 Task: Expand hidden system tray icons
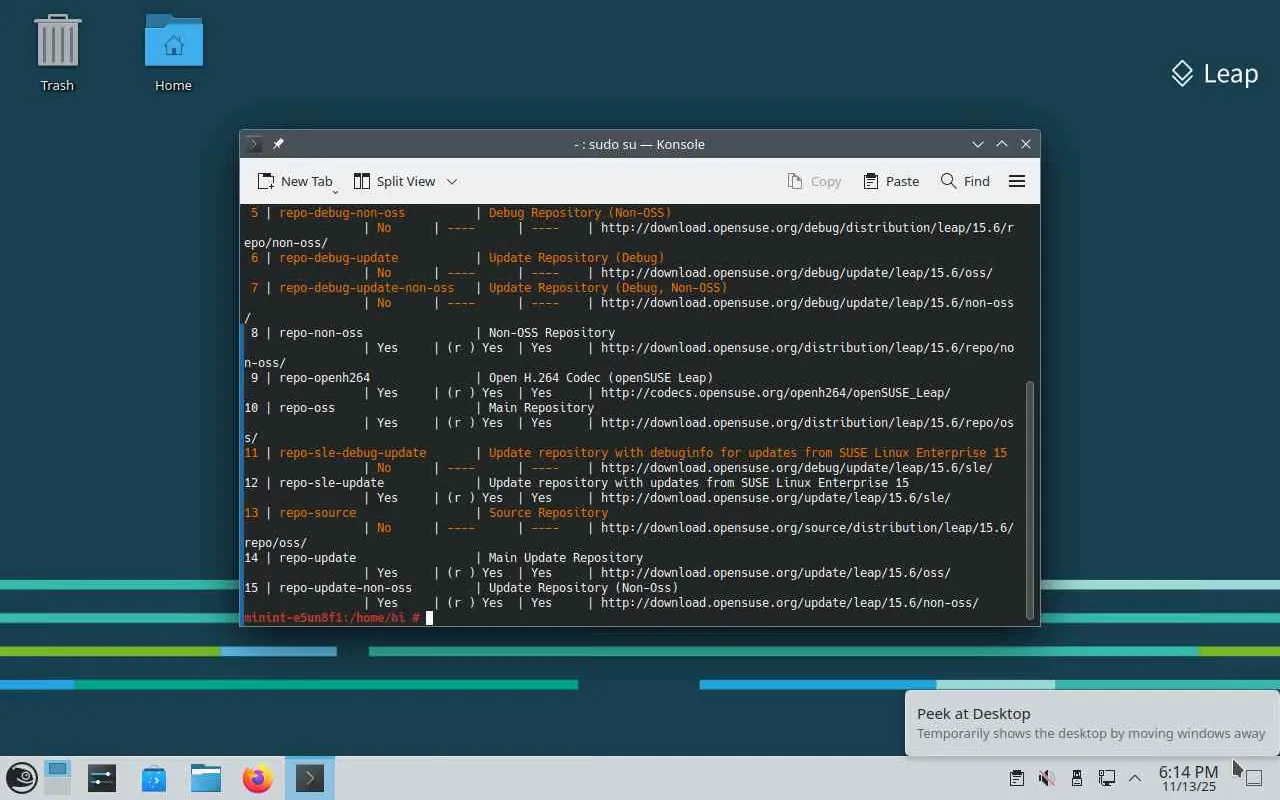pos(1135,778)
